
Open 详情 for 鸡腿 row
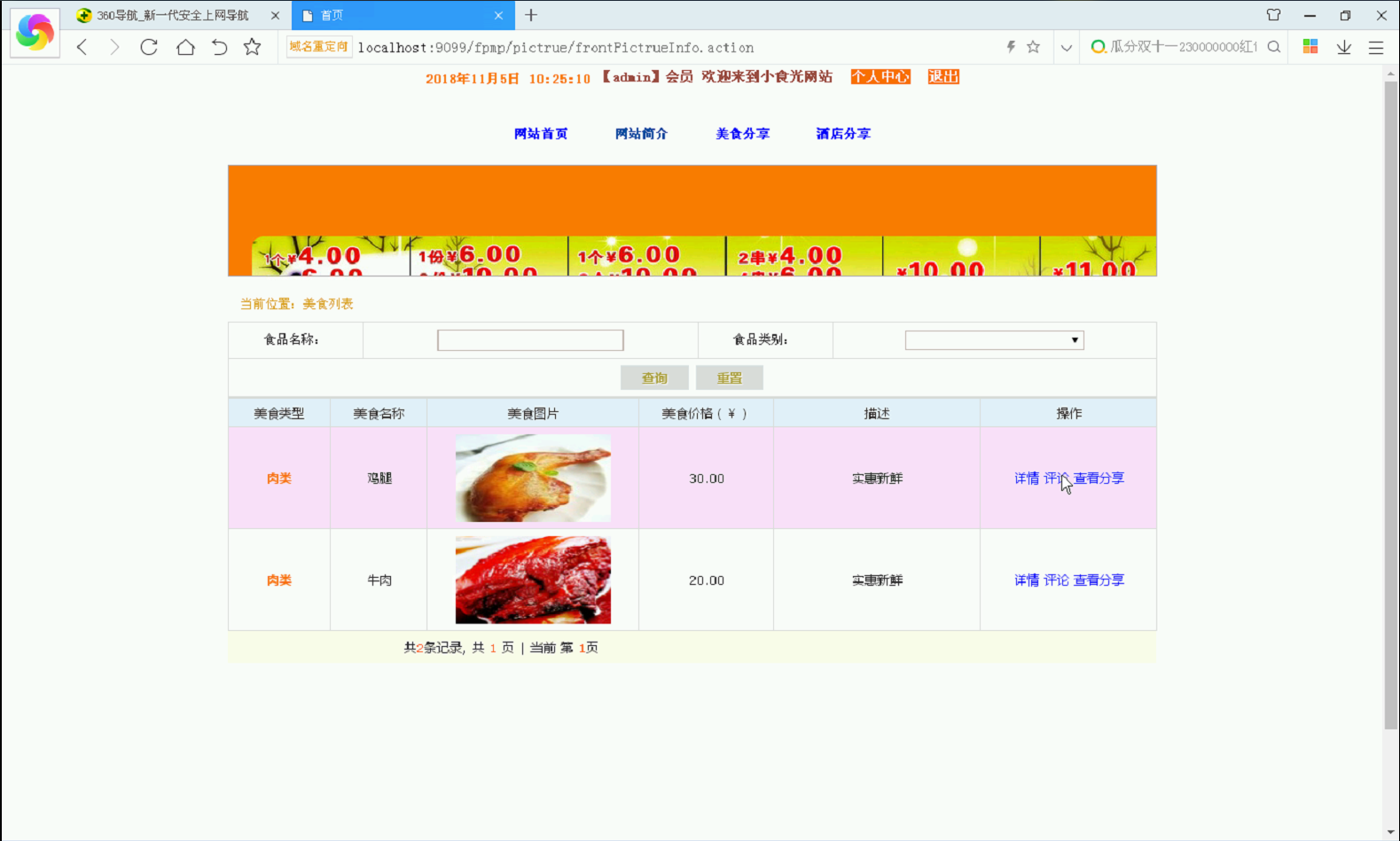pyautogui.click(x=1027, y=479)
